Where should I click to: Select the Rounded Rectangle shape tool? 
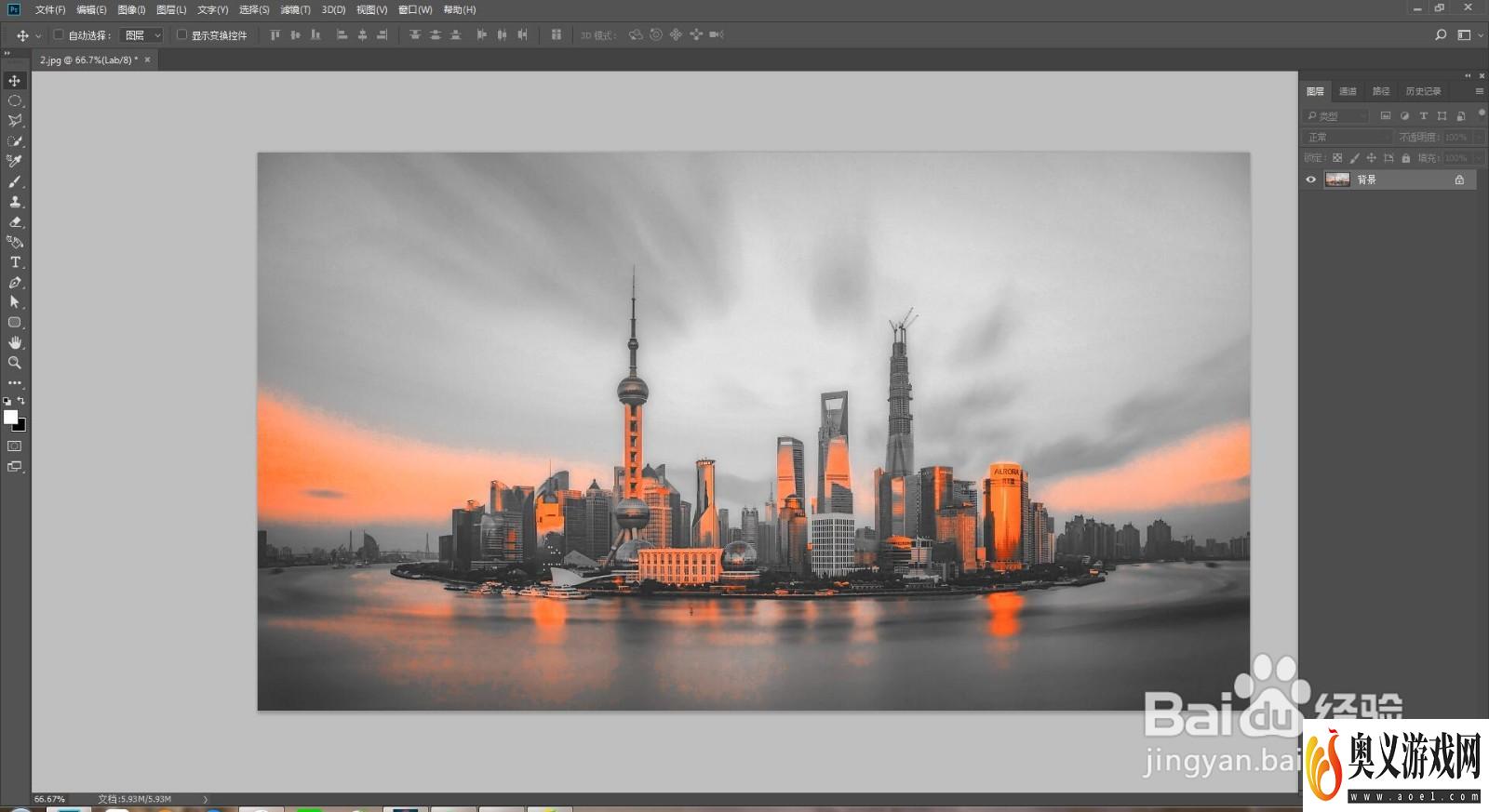[15, 323]
